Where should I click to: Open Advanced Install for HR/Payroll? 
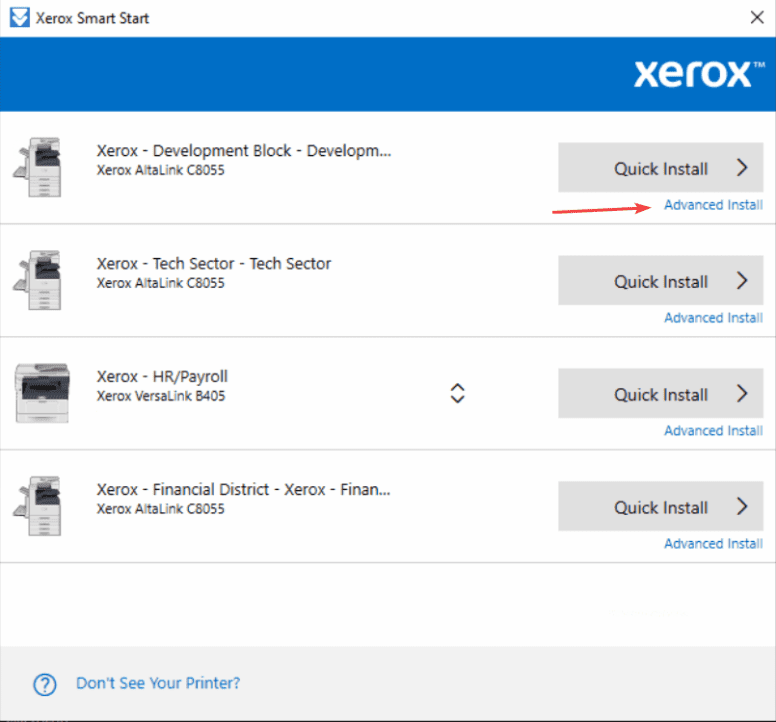(713, 431)
